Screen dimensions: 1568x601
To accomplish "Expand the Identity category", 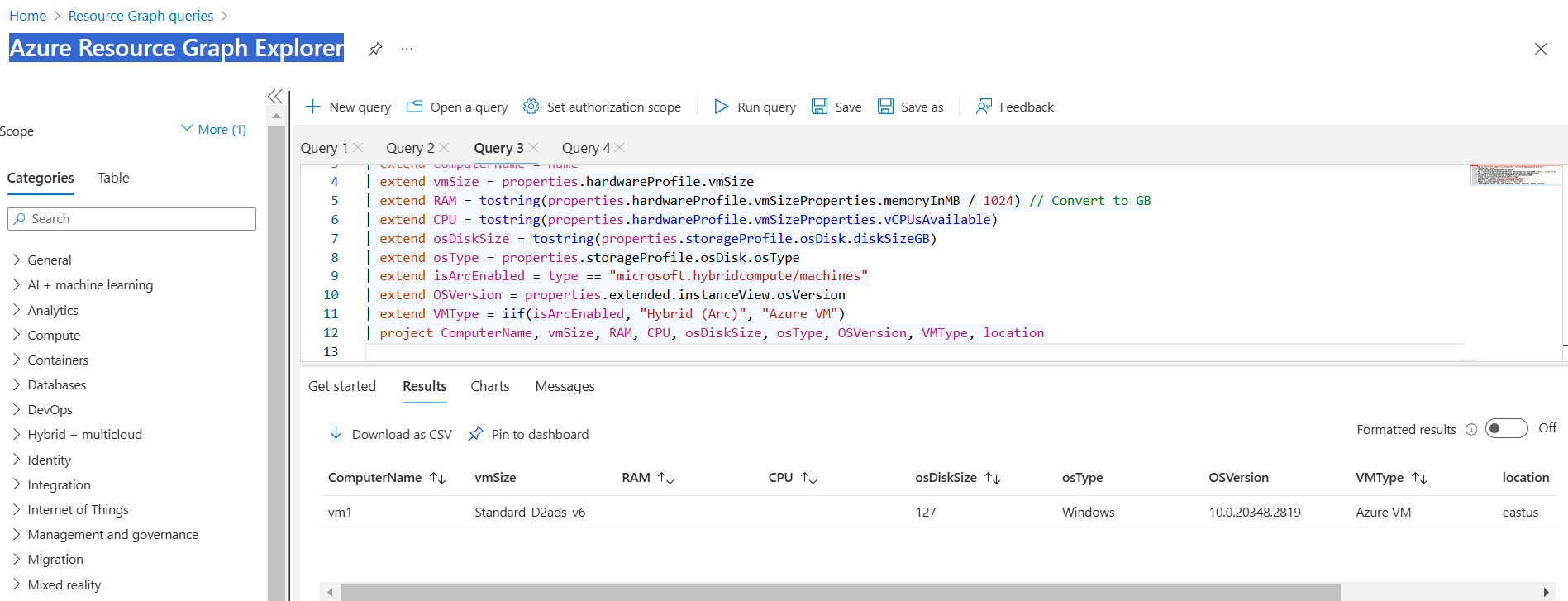I will click(x=16, y=460).
